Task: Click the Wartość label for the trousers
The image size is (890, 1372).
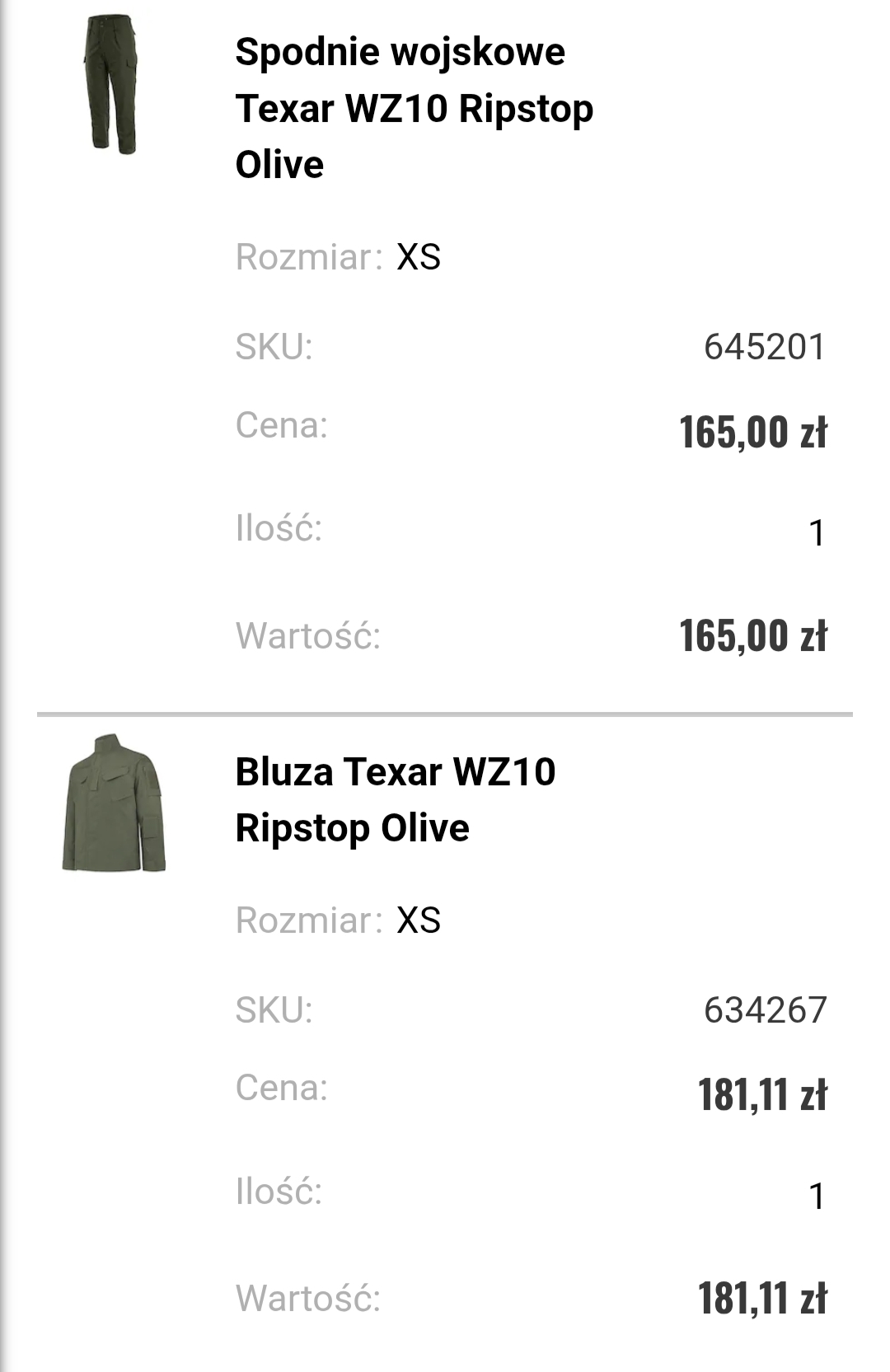Action: 308,636
